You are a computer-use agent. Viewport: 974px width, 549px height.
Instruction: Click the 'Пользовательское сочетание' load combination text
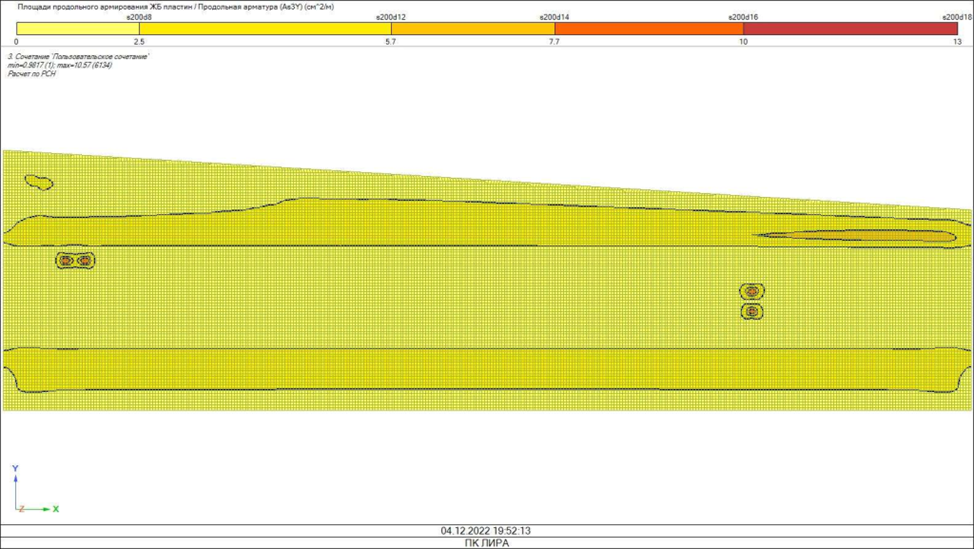pos(79,57)
